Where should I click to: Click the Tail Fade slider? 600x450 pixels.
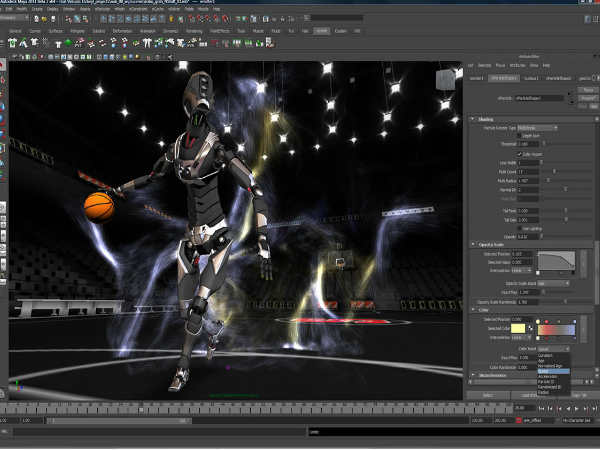[566, 211]
